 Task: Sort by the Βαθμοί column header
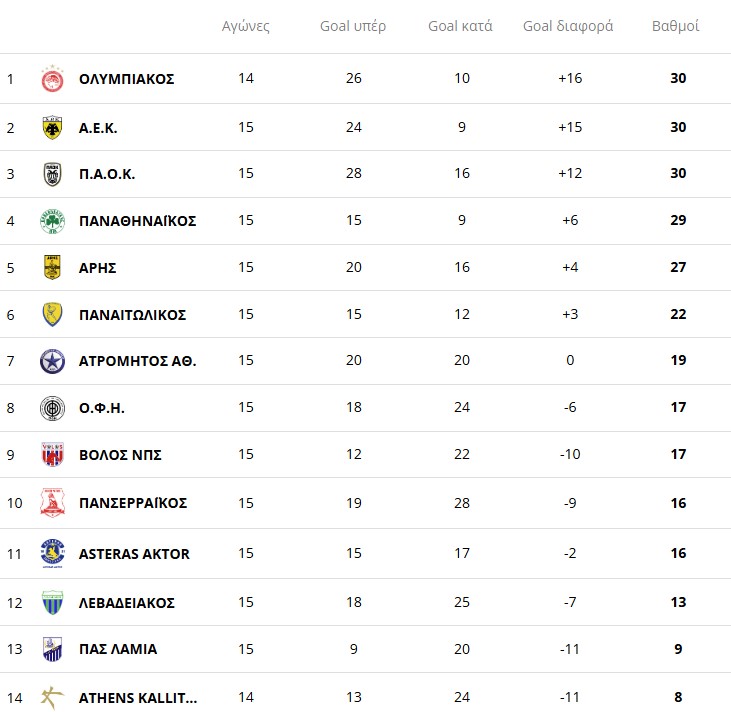(x=675, y=26)
